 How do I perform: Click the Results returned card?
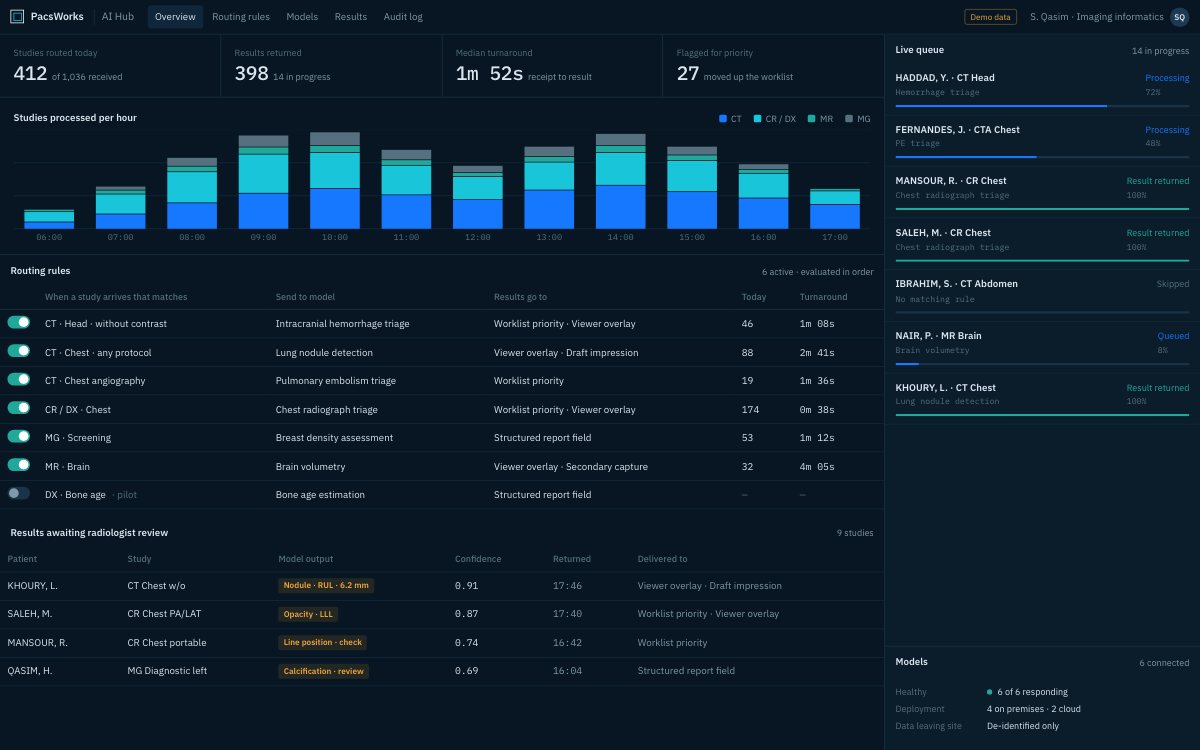(331, 66)
